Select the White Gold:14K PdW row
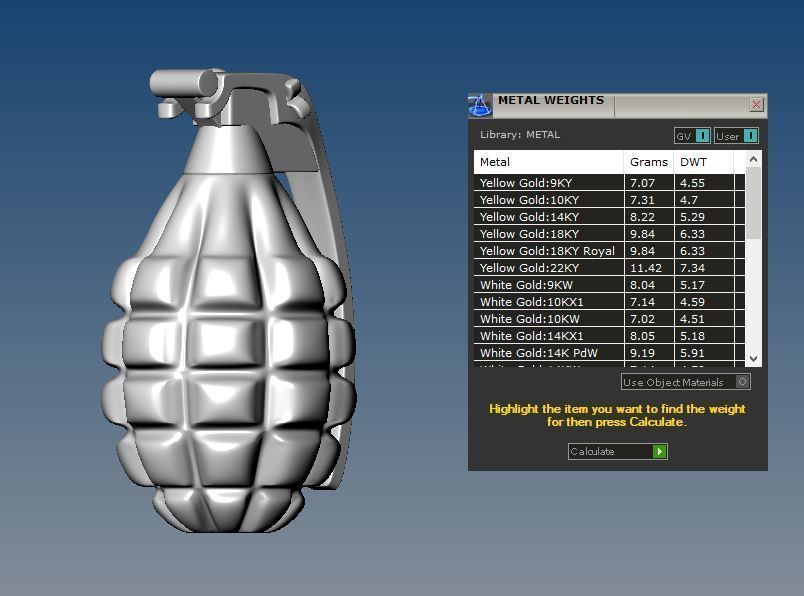 click(x=609, y=352)
